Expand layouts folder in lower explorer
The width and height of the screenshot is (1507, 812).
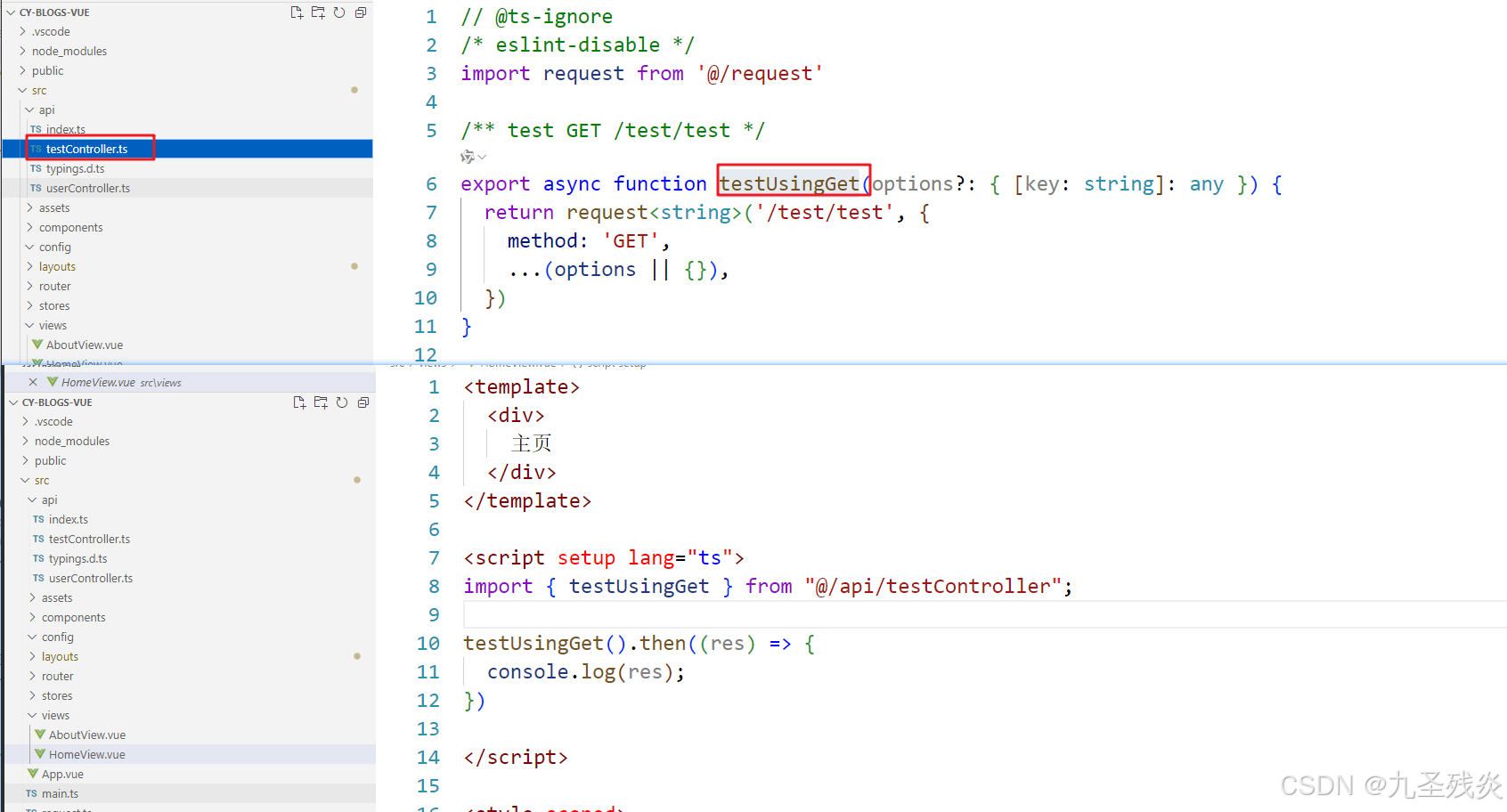pos(191,657)
